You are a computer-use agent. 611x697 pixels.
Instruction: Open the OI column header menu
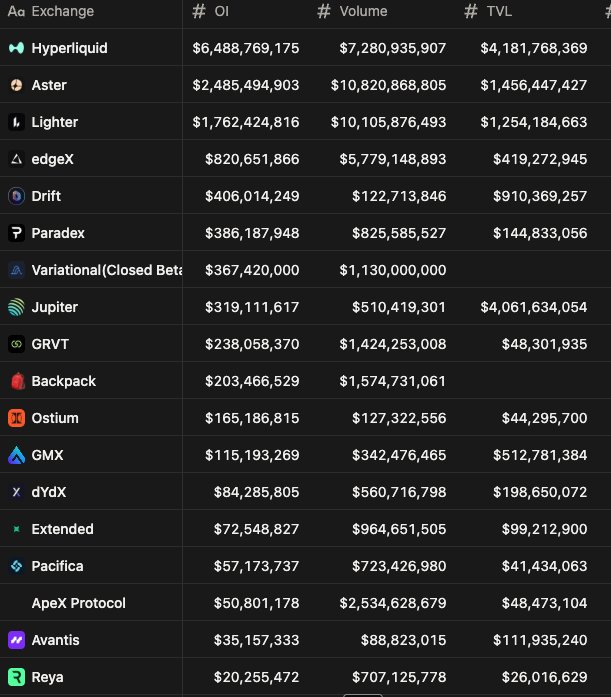(x=221, y=12)
